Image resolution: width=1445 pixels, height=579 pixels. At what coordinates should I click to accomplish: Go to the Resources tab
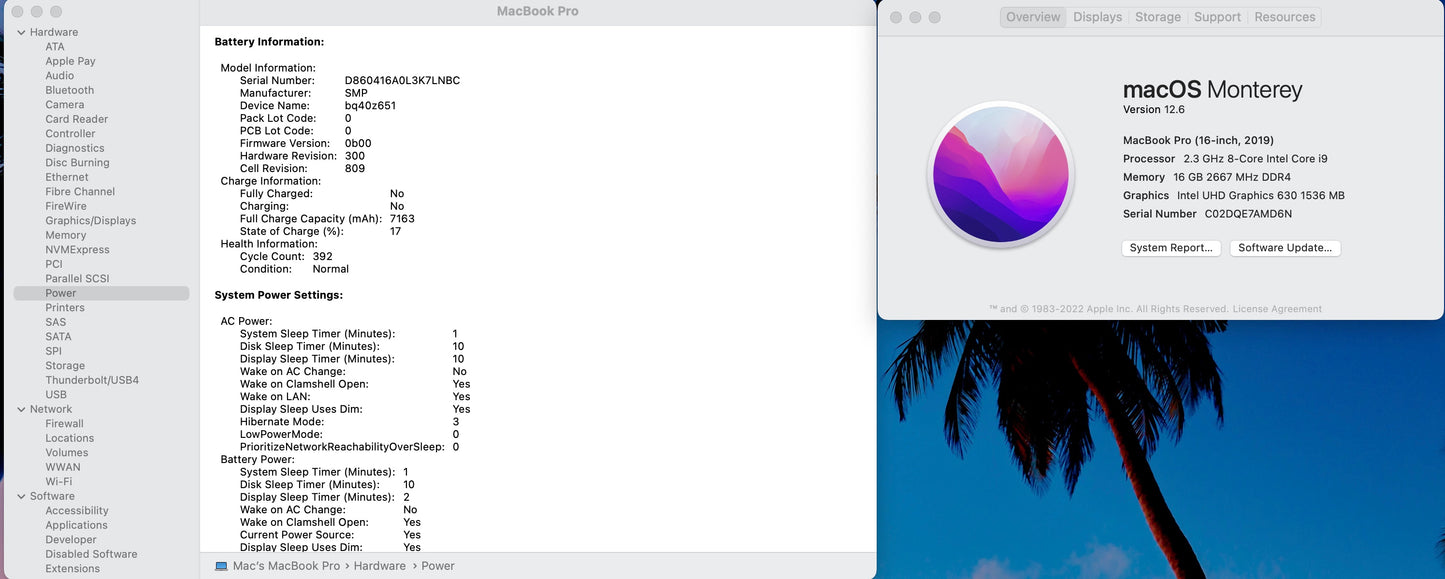[1284, 17]
